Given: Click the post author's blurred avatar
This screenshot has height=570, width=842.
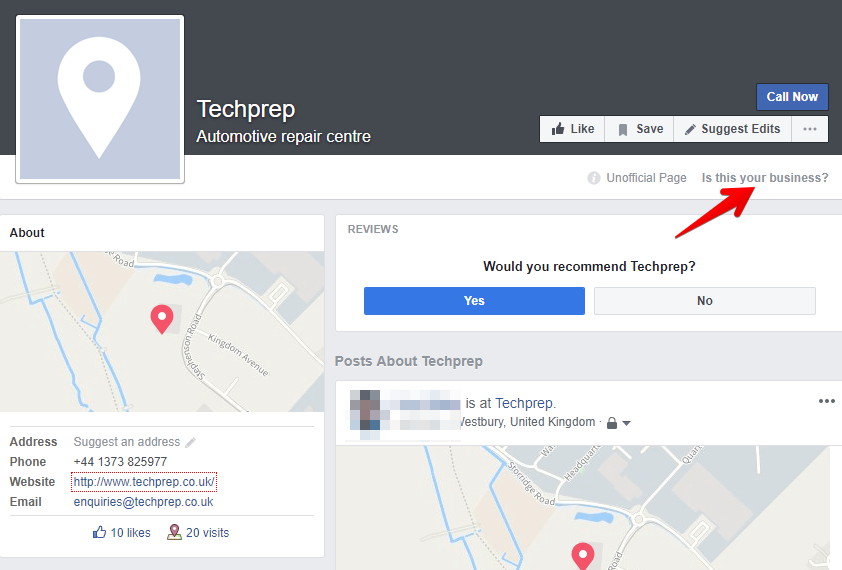Looking at the screenshot, I should pos(365,410).
